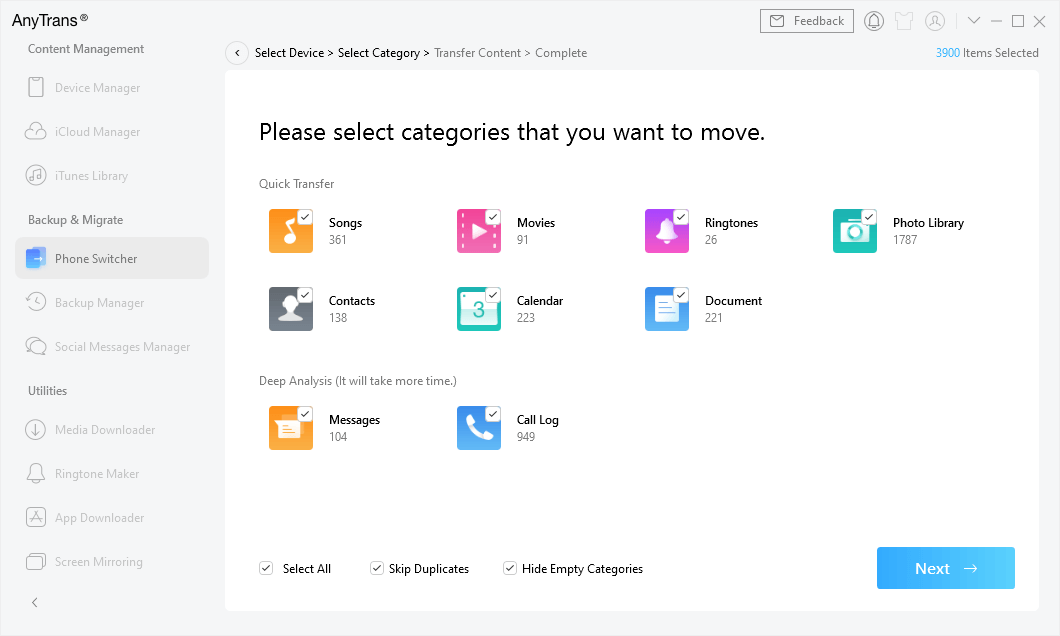Open Backup Manager in the sidebar

point(99,302)
